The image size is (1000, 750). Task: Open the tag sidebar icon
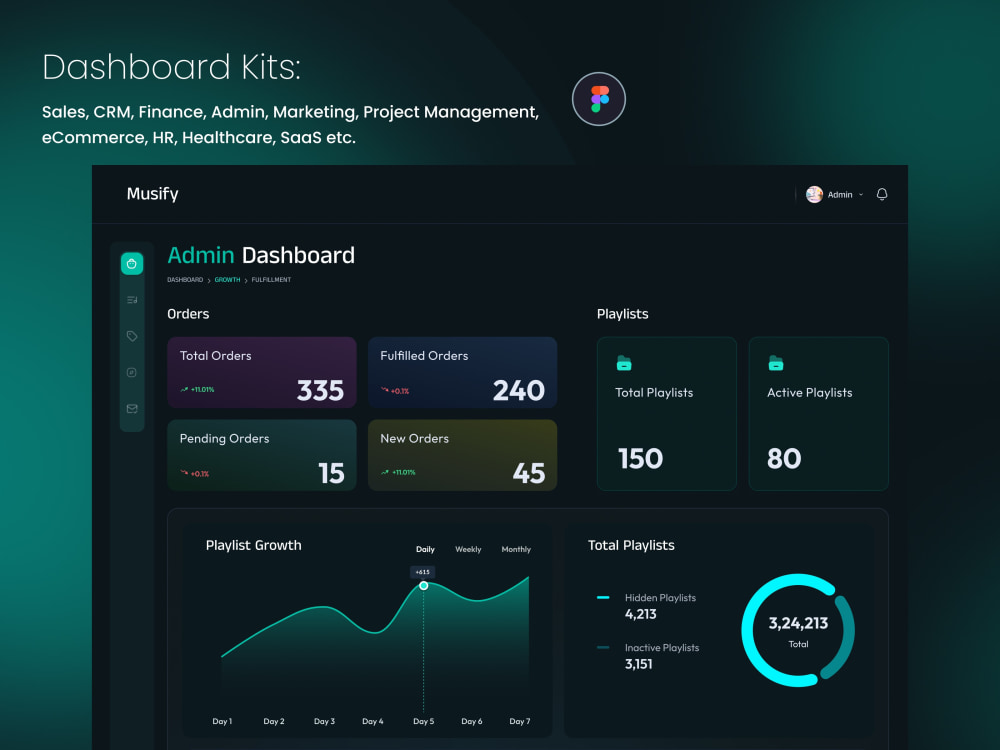[x=132, y=336]
